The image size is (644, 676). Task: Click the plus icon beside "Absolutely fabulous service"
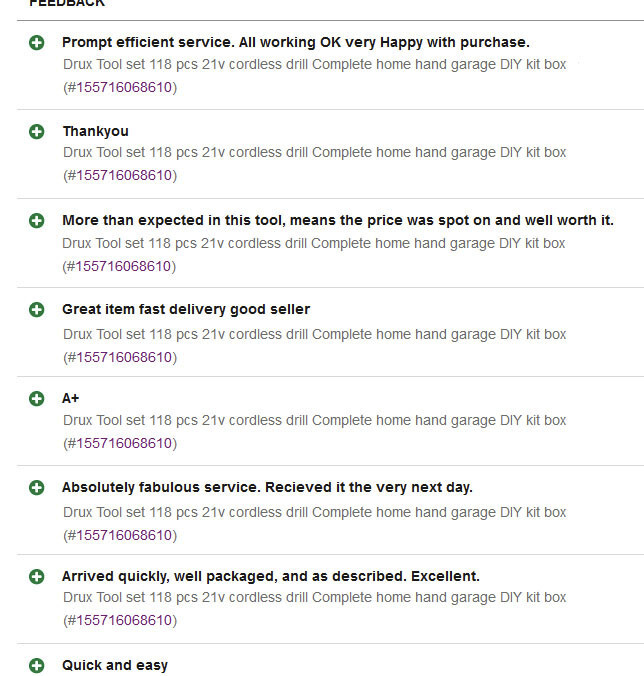tap(37, 488)
